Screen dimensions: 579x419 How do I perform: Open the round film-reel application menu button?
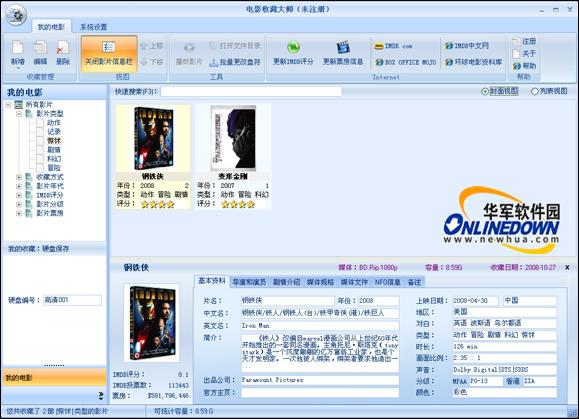(x=16, y=16)
